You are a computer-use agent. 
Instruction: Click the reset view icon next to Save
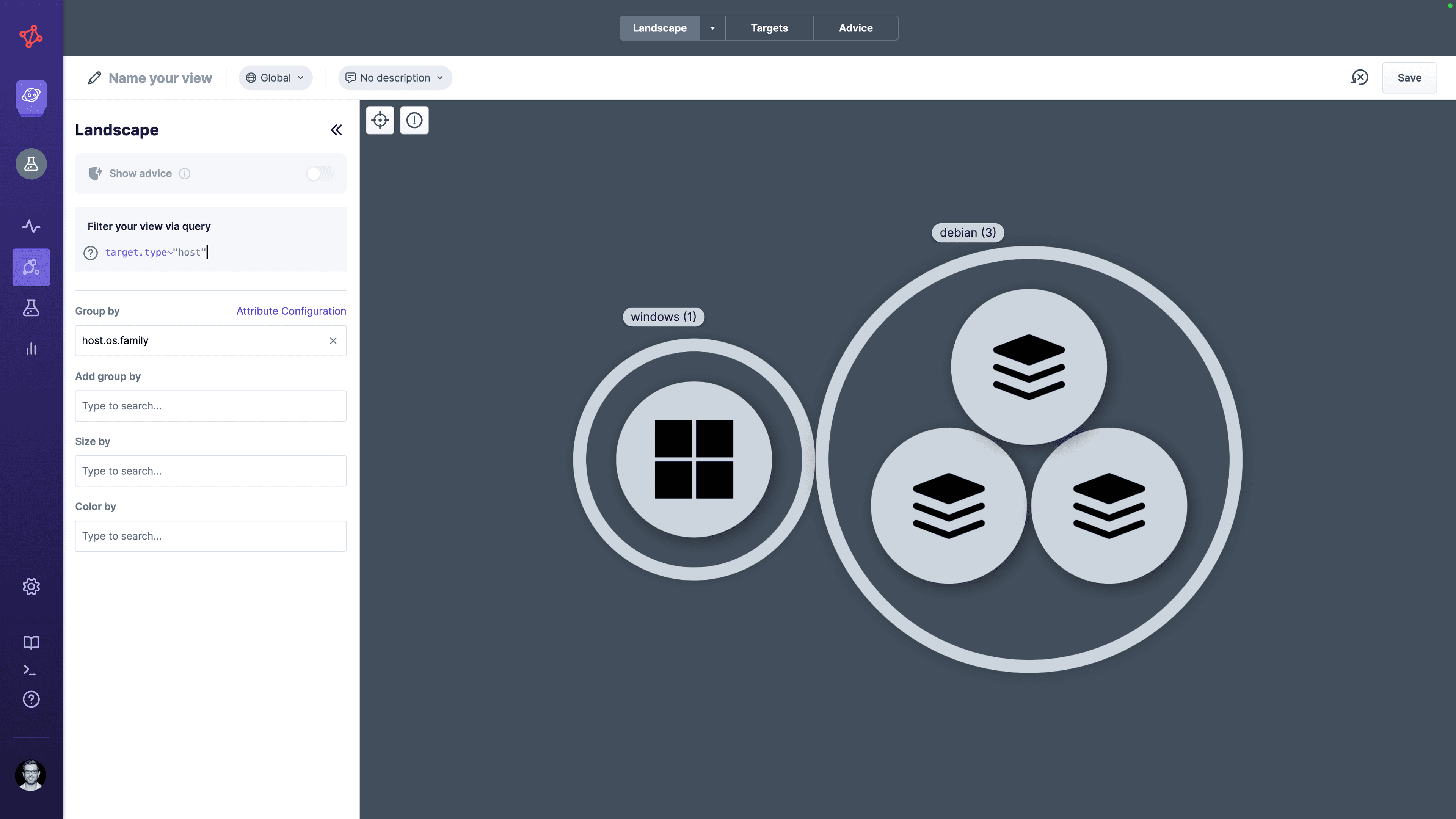pos(1359,77)
